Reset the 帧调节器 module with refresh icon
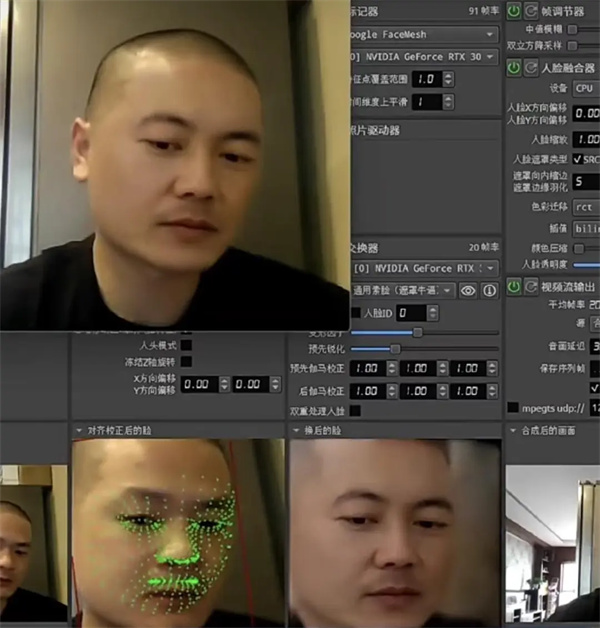Viewport: 600px width, 628px height. click(531, 11)
